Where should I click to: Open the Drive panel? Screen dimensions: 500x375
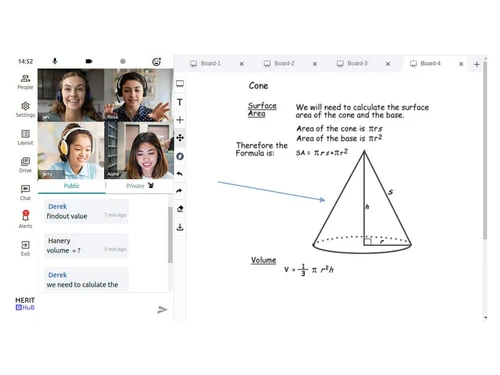(25, 165)
